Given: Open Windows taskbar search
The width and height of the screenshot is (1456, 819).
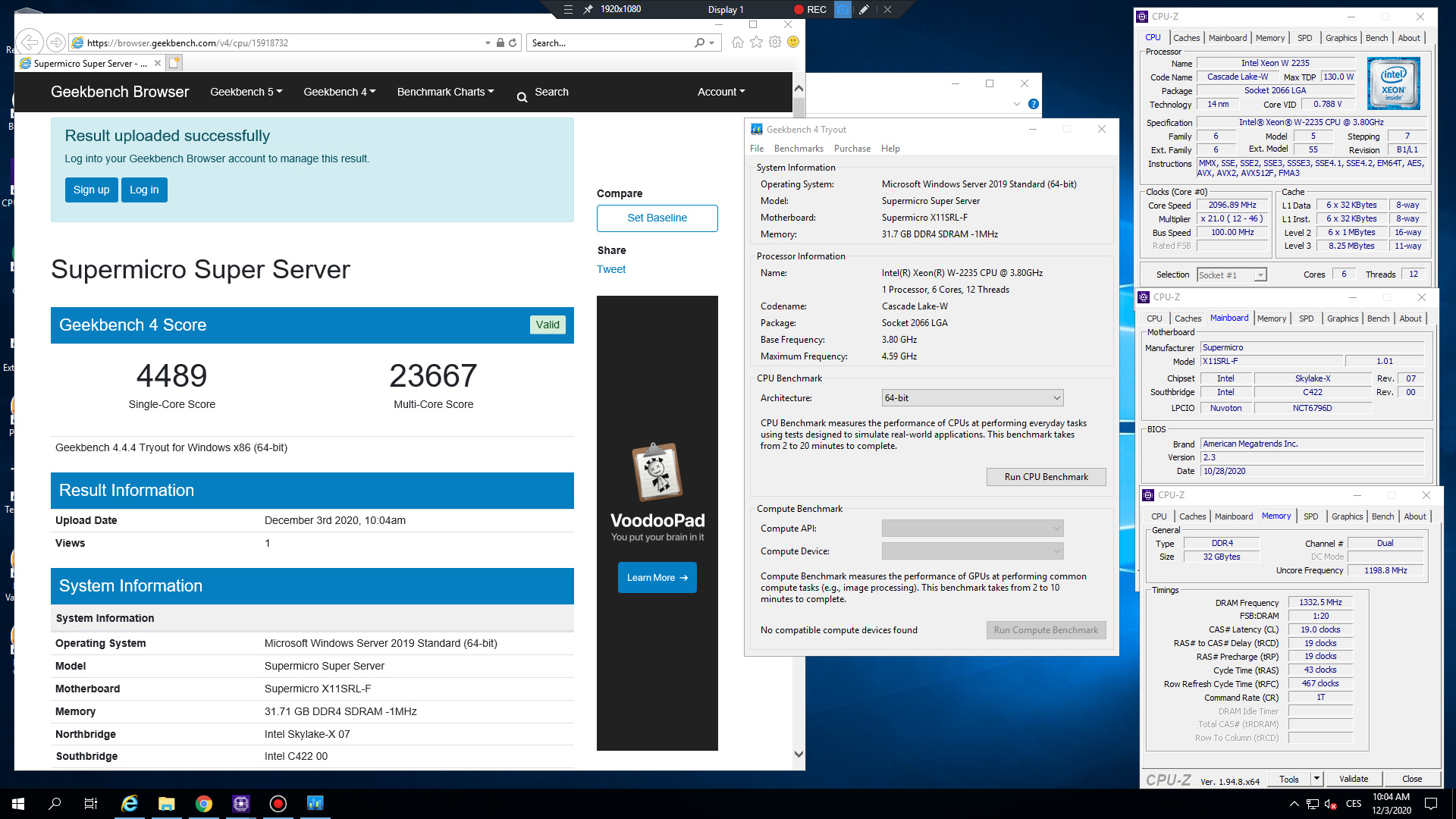Looking at the screenshot, I should (x=55, y=804).
